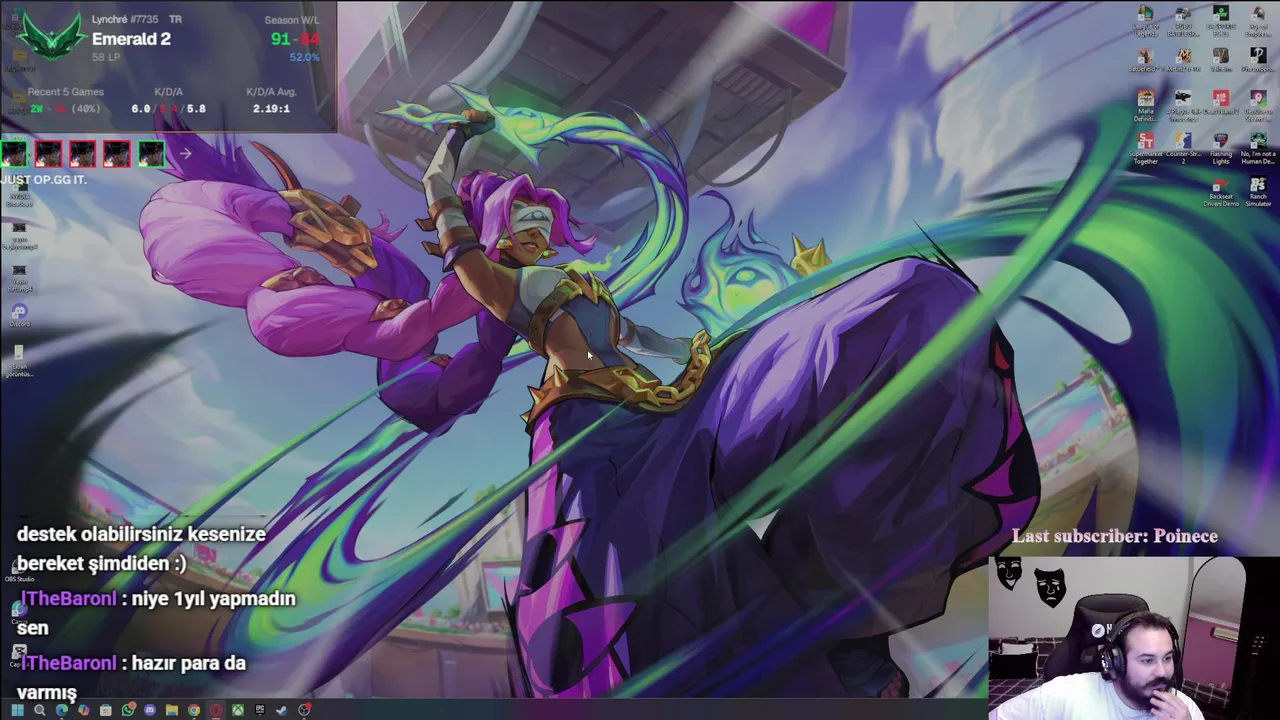Switch to Google Chrome in taskbar
This screenshot has height=720, width=1280.
pyautogui.click(x=194, y=710)
